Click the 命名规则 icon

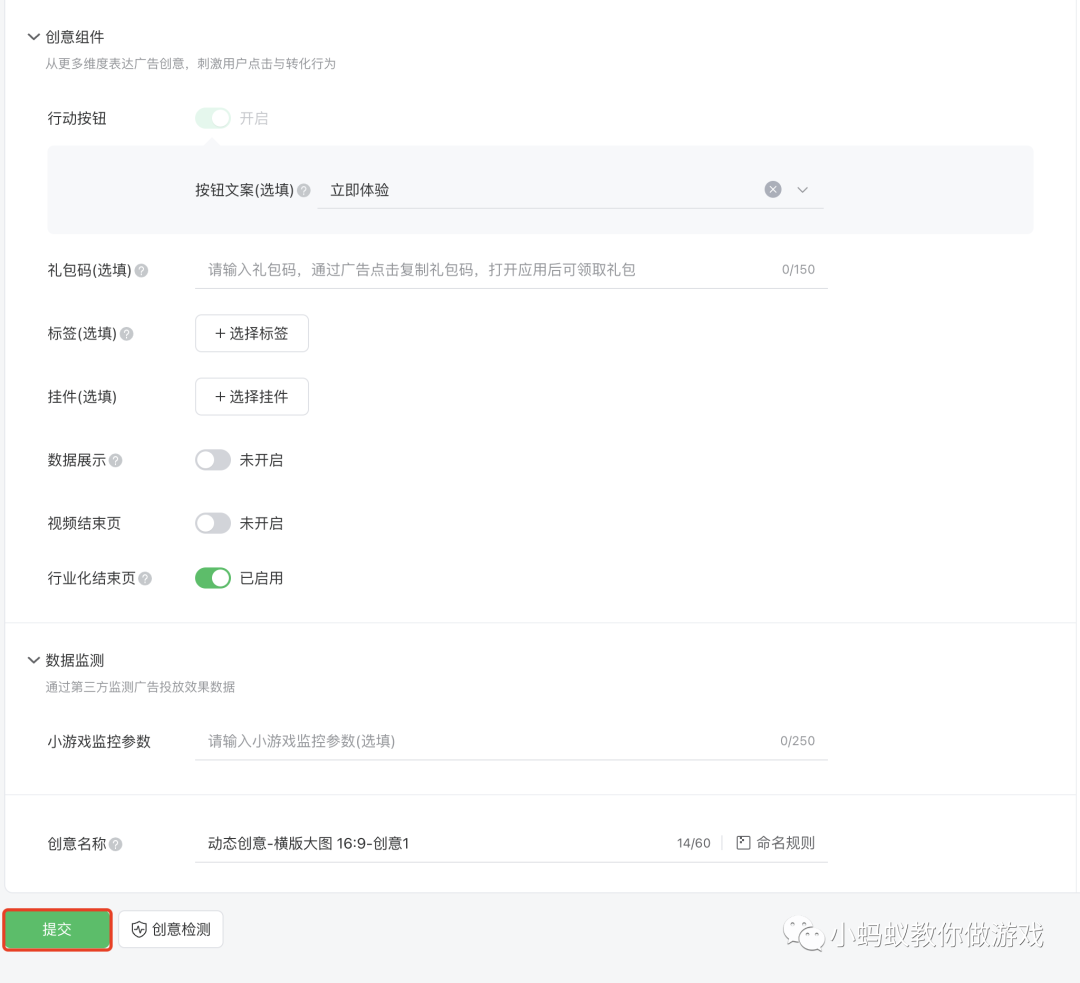click(743, 842)
